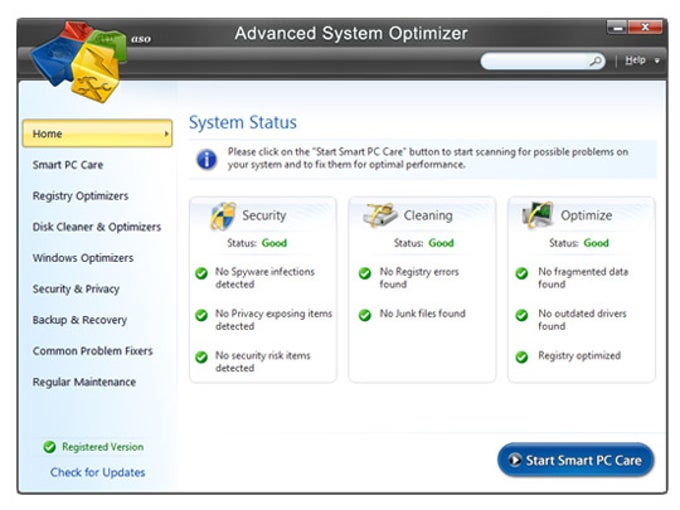Click the green Registered Version checkmark icon
Image resolution: width=680 pixels, height=510 pixels.
pos(49,448)
